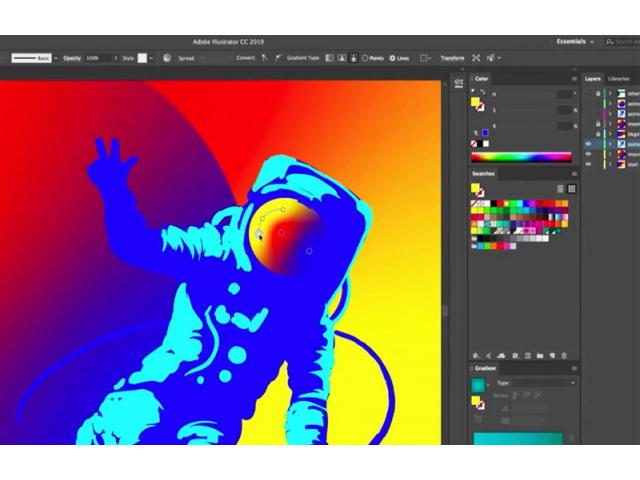Pick the black swatch in Swatches top row
Screen dimensions: 640x480
click(x=493, y=203)
